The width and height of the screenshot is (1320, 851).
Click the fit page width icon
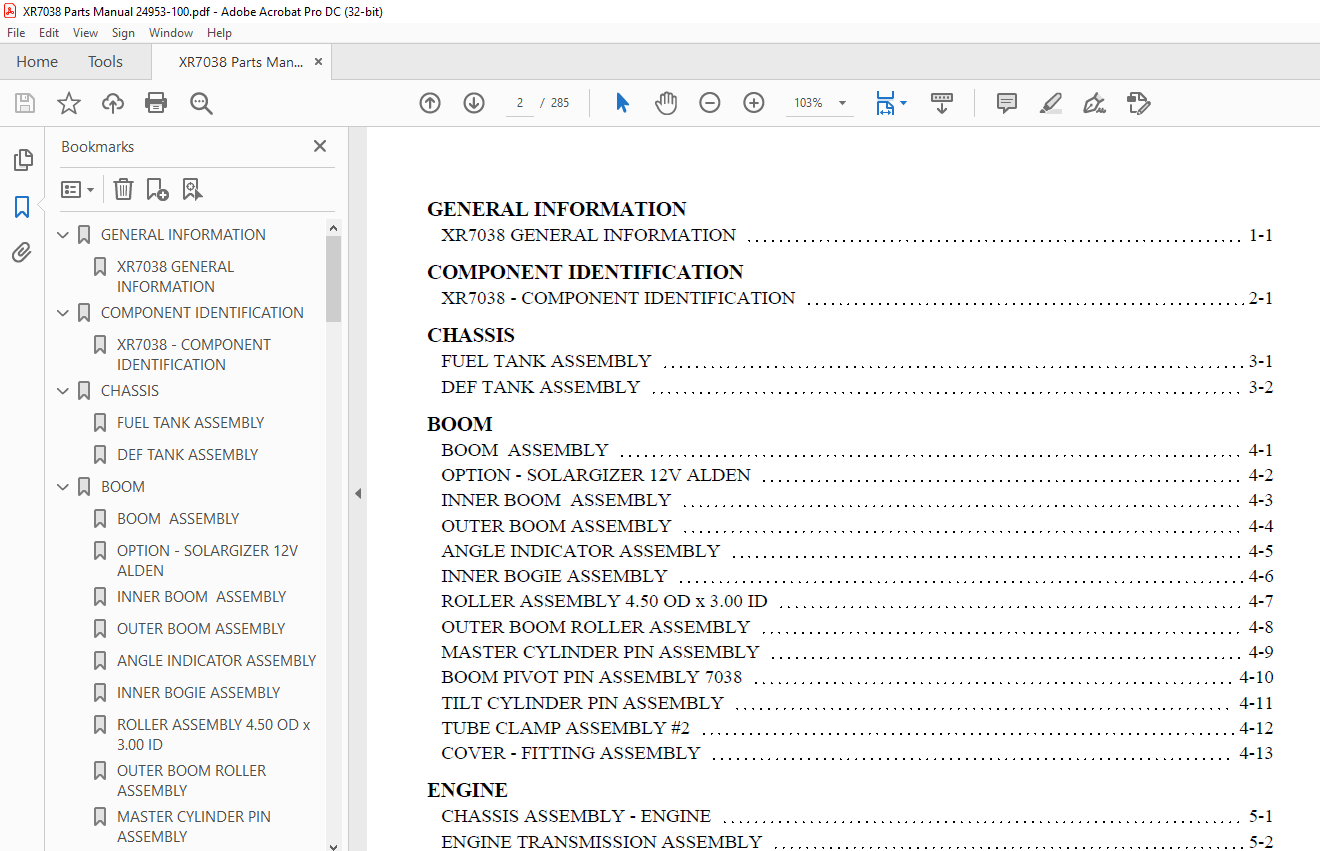885,103
